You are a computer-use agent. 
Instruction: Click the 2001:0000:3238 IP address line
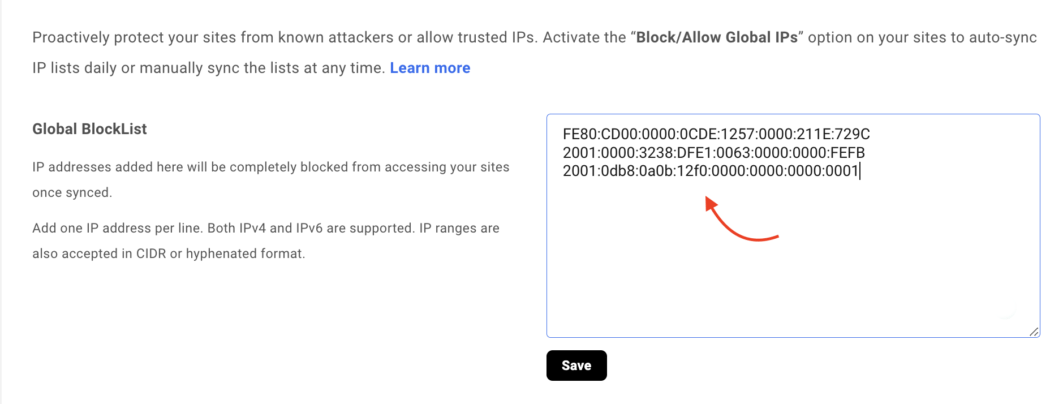pyautogui.click(x=713, y=152)
